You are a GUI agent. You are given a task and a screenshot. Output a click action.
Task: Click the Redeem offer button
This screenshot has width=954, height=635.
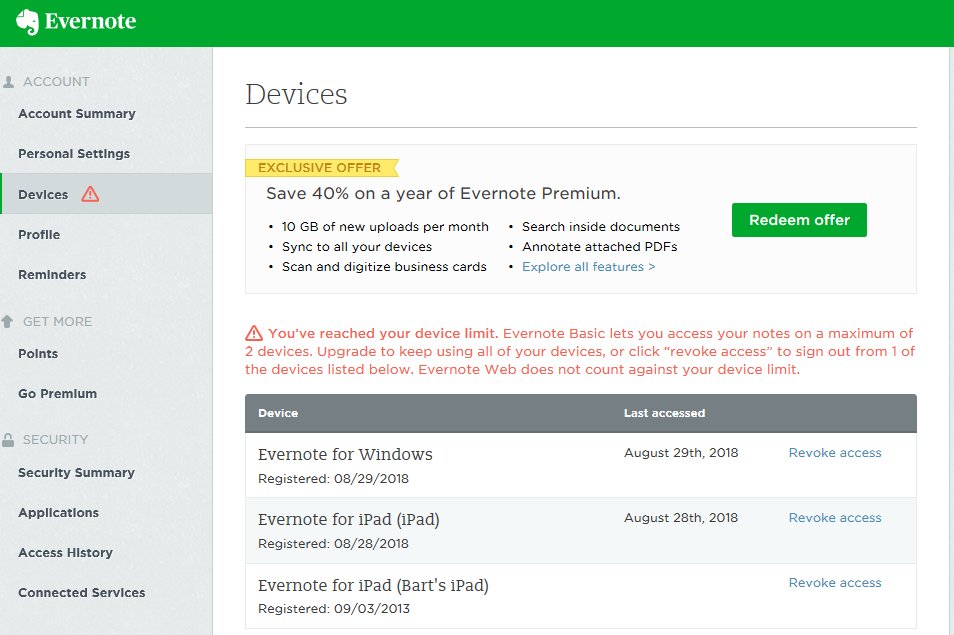pyautogui.click(x=799, y=220)
